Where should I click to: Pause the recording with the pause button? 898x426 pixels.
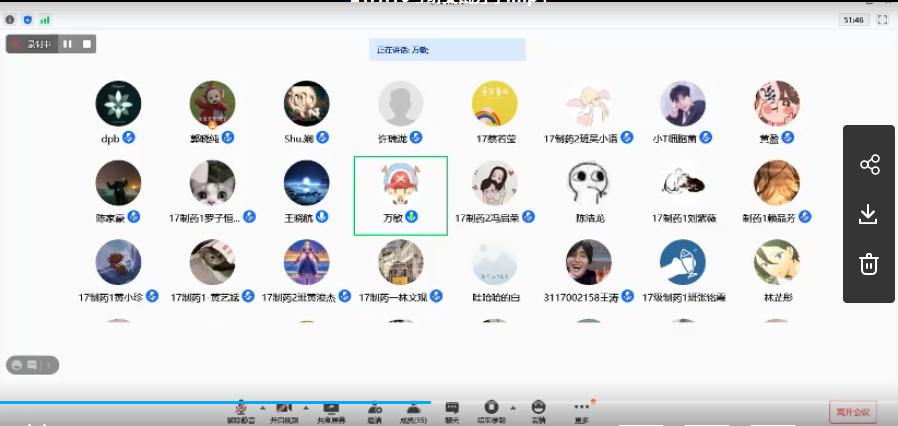click(68, 44)
